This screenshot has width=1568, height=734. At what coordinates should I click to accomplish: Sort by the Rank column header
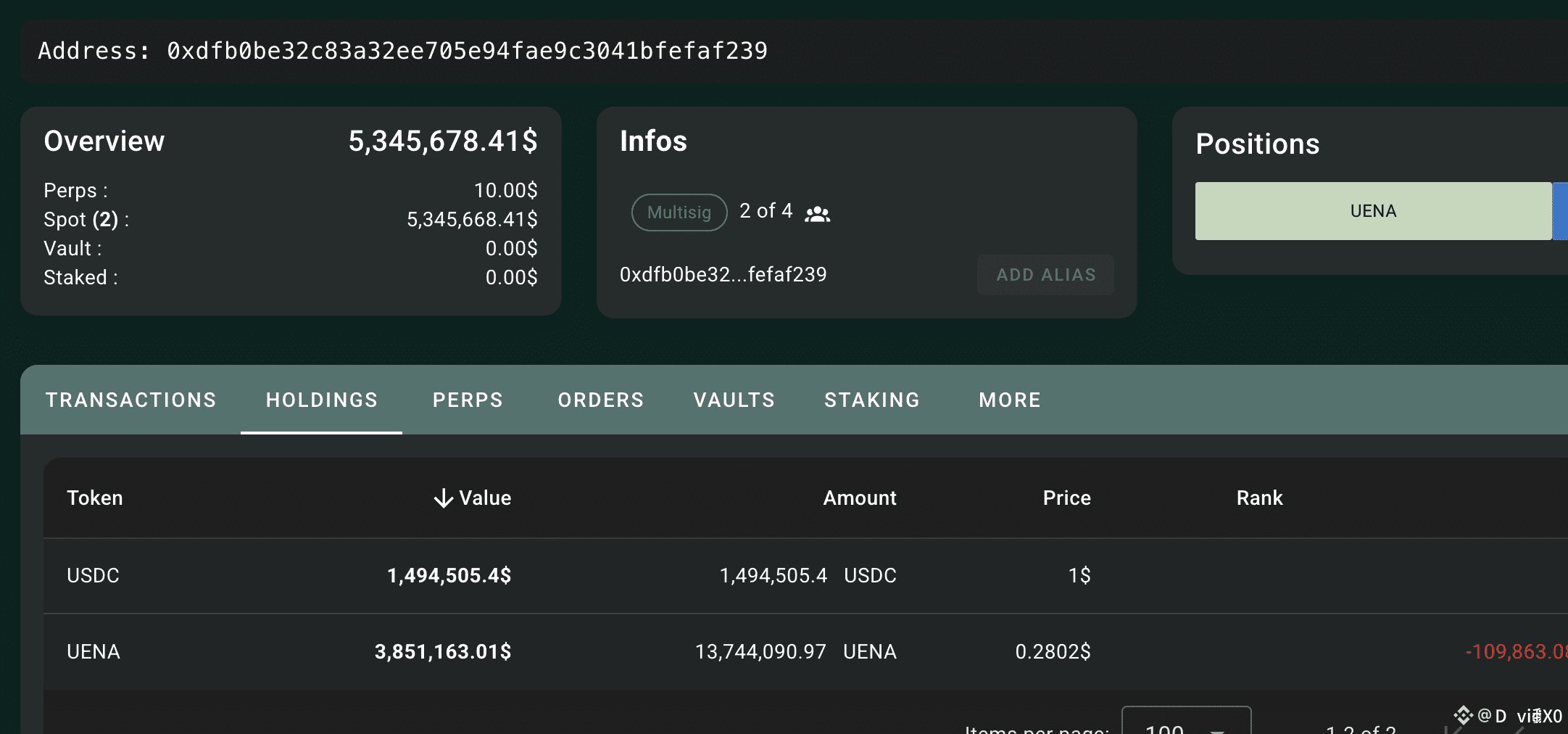[1259, 498]
